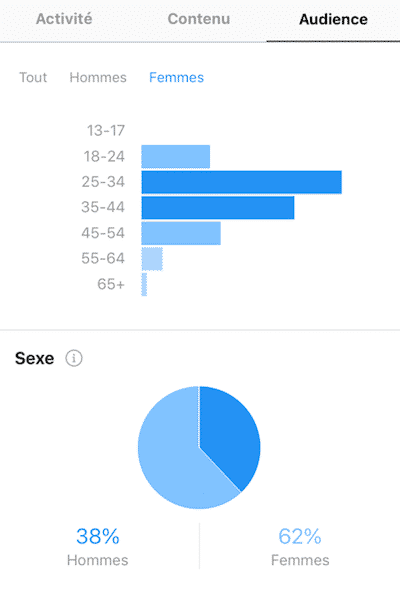Viewport: 400px width, 593px height.
Task: Tap the 25-34 age bar
Action: point(242,182)
